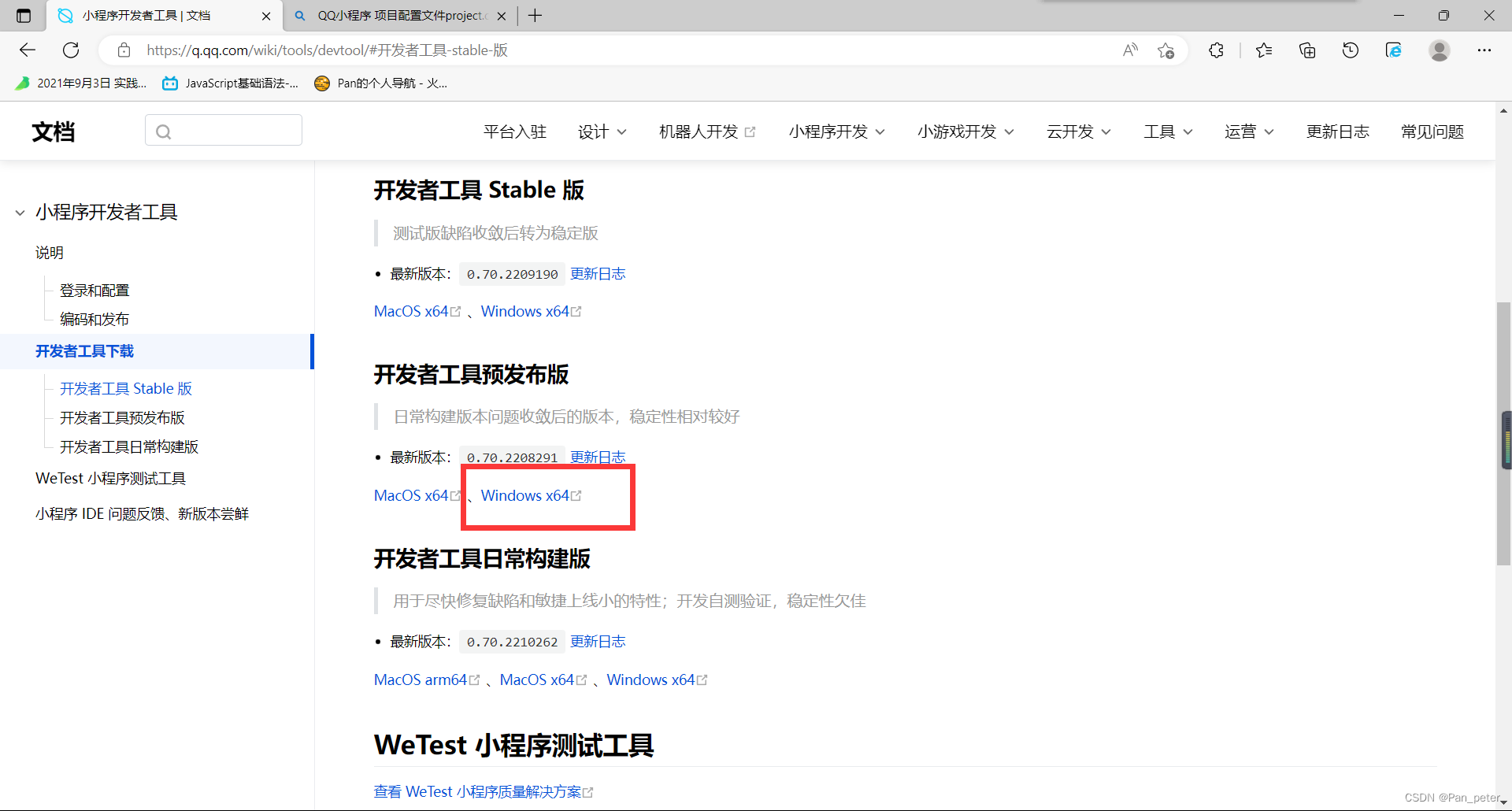The height and width of the screenshot is (811, 1512).
Task: Open a new browser tab
Action: coord(535,16)
